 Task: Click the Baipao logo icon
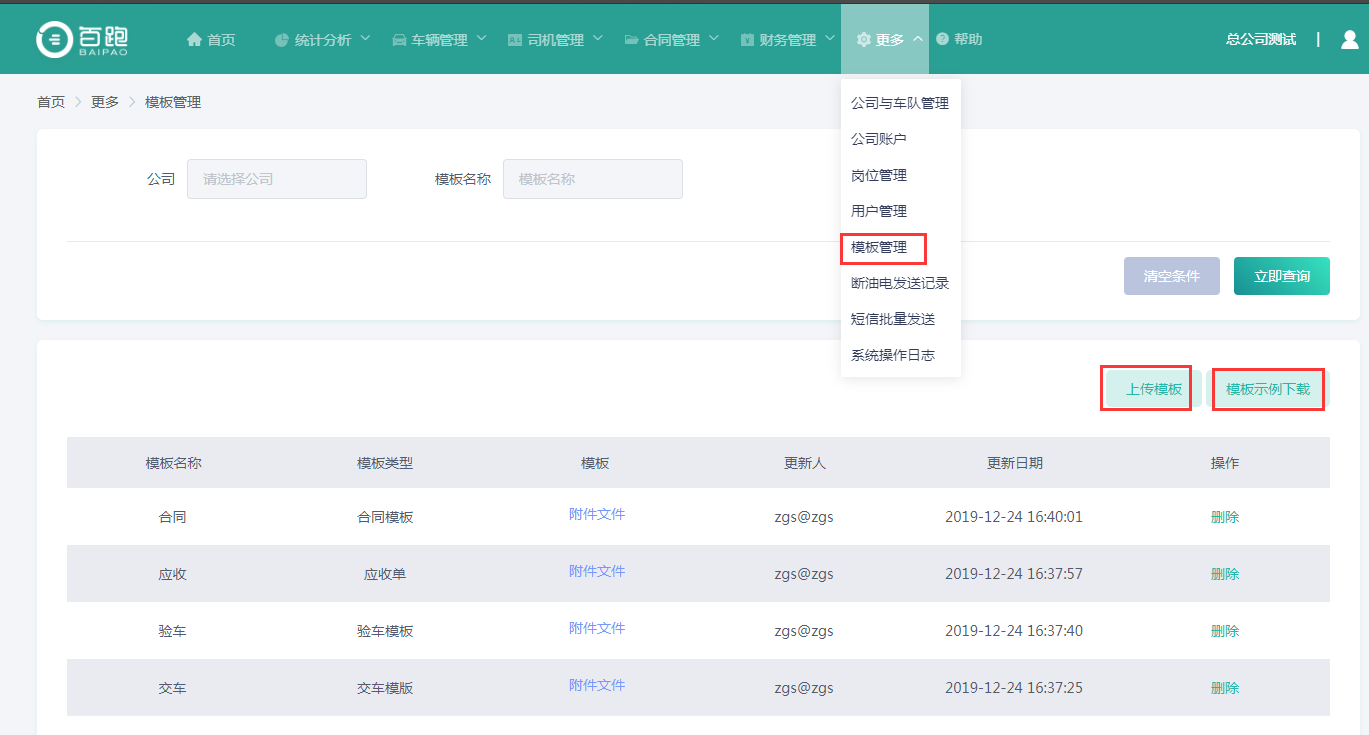[53, 39]
